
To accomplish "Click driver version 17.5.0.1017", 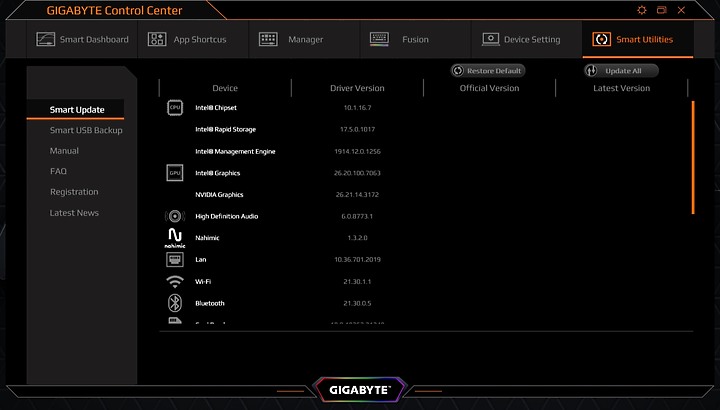I will pyautogui.click(x=357, y=129).
